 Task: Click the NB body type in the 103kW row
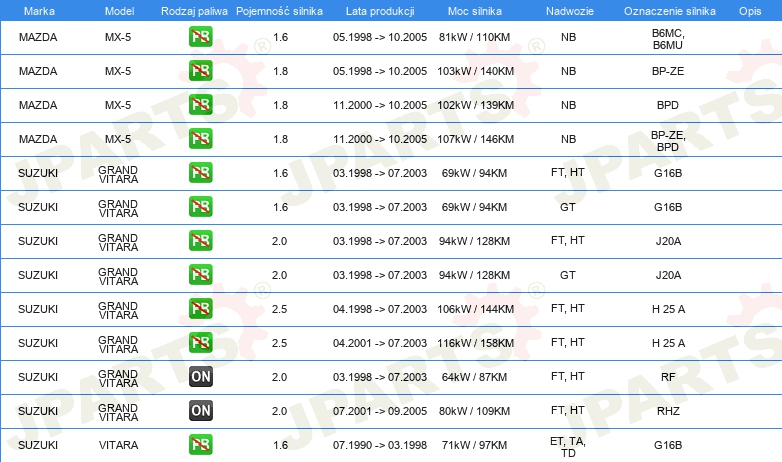pyautogui.click(x=568, y=71)
